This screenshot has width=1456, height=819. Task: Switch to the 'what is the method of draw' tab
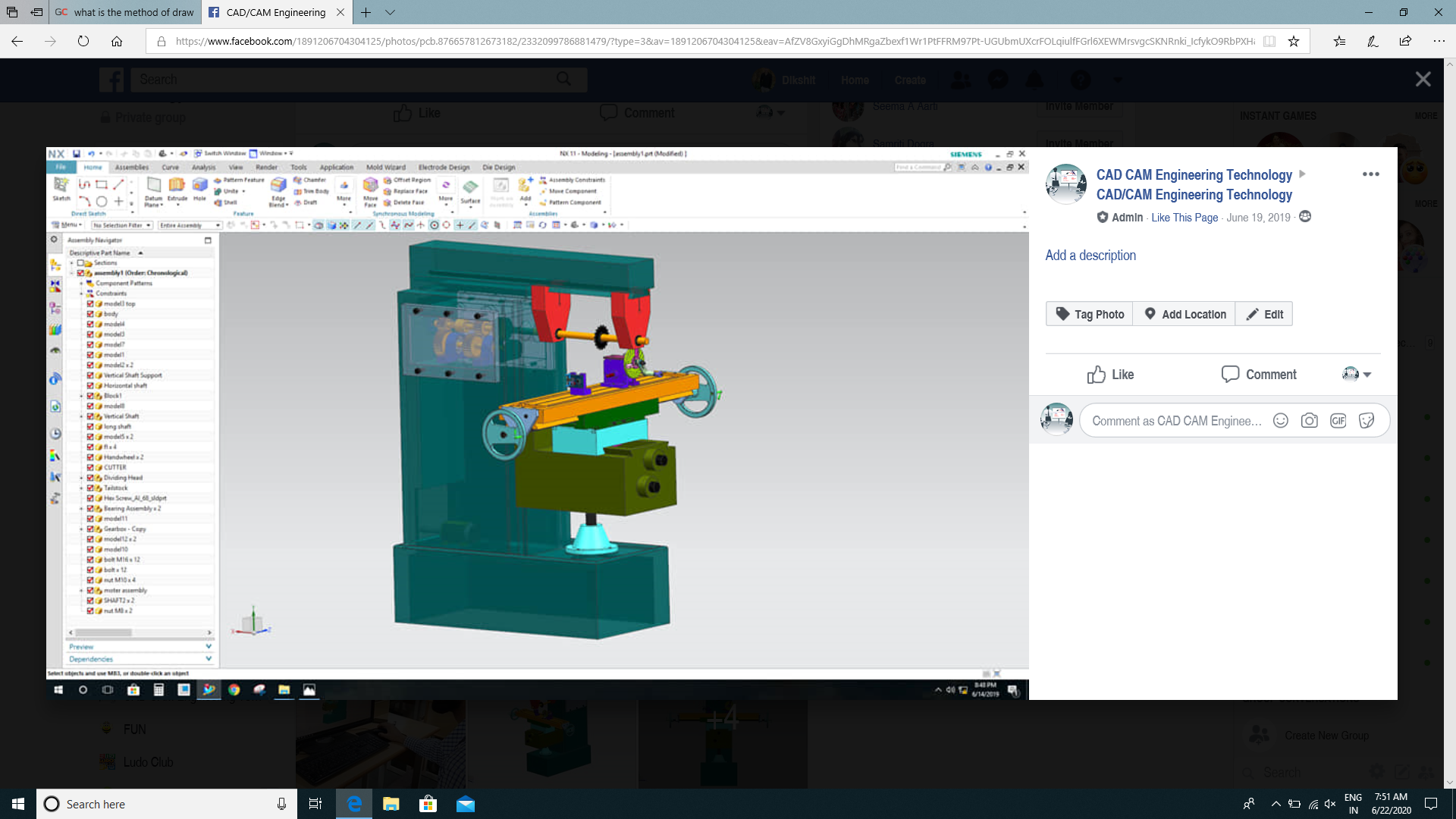(125, 12)
